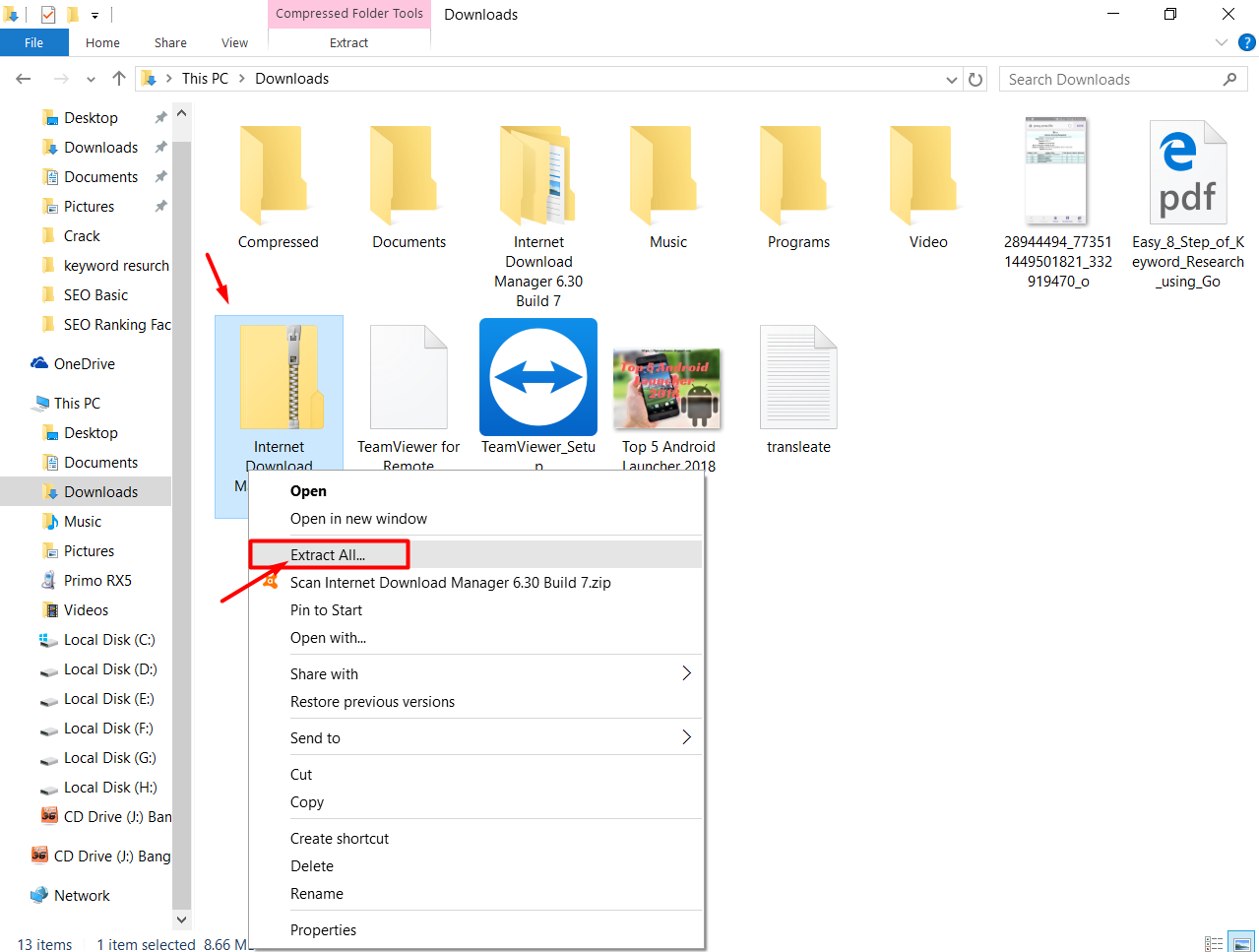Refresh the Downloads folder view
This screenshot has height=952, width=1259.
(x=976, y=80)
